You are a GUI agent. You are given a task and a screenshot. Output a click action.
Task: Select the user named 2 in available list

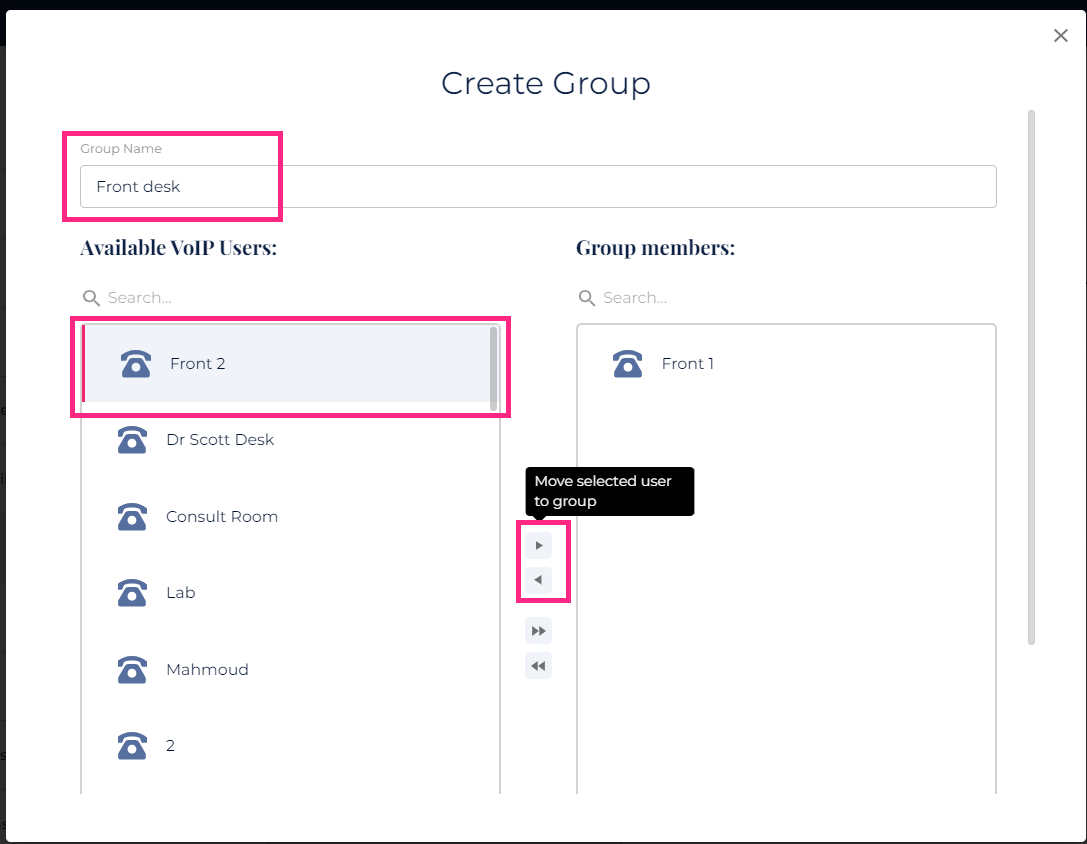(170, 746)
